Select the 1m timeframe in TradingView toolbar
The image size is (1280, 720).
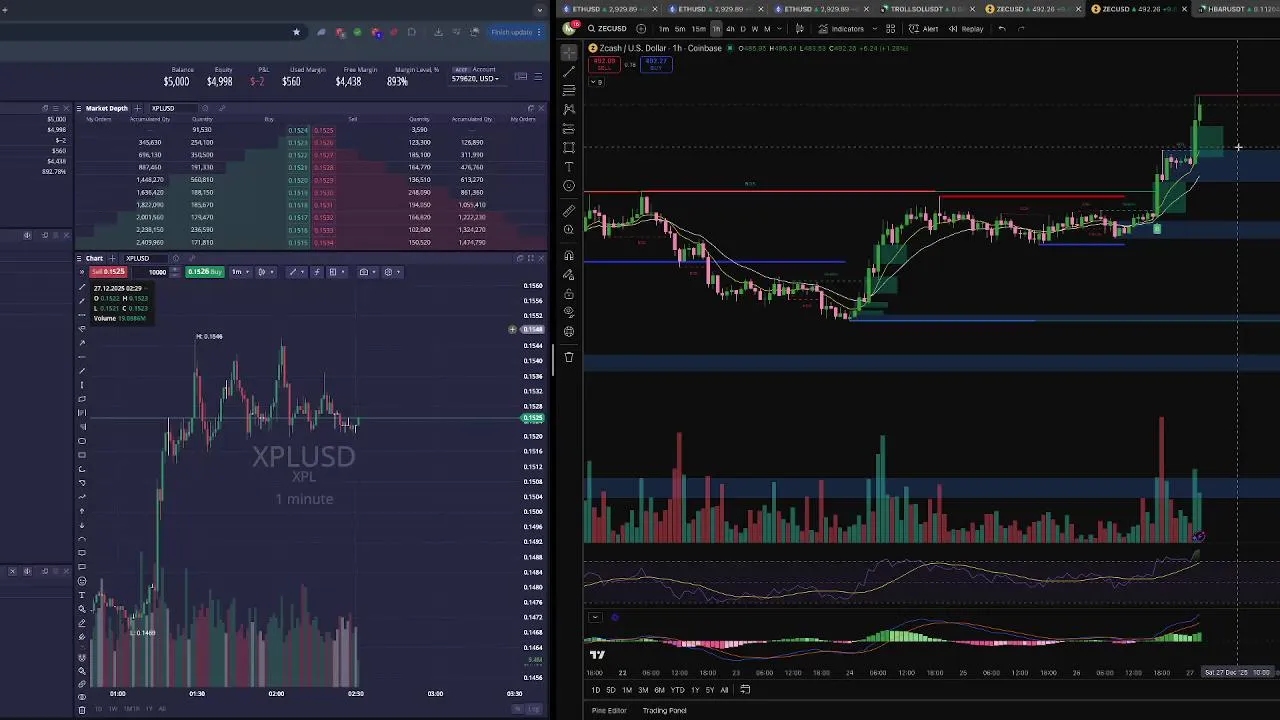tap(664, 28)
